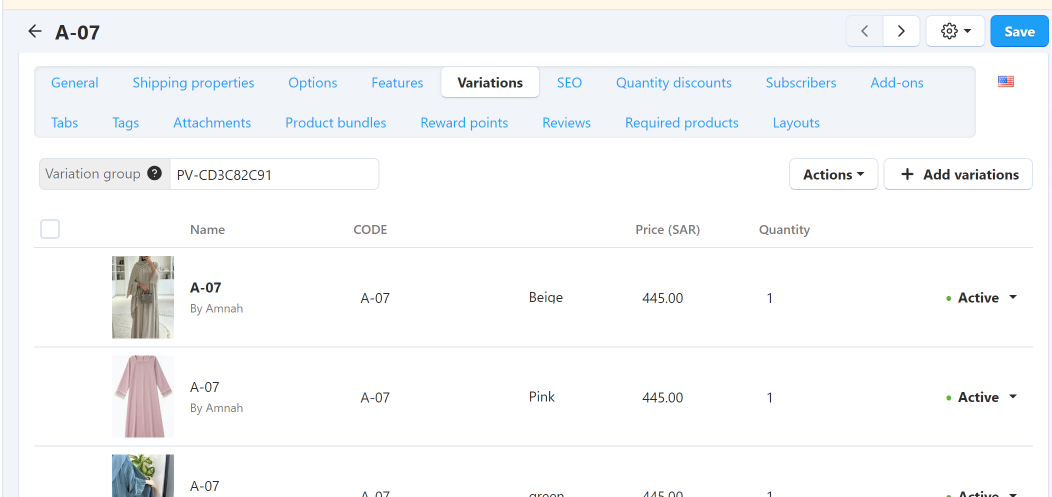This screenshot has height=497, width=1052.
Task: Tick the select-all checkbox in table header
Action: 50,229
